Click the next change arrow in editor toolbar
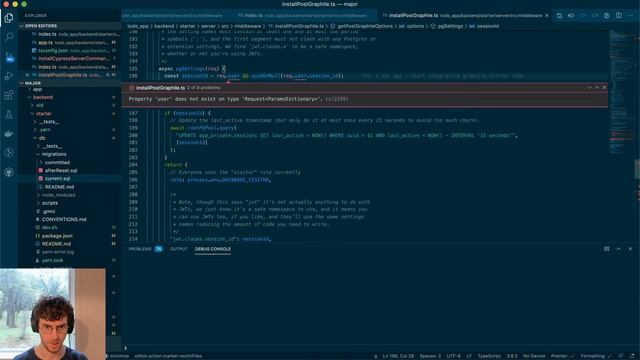Image resolution: width=640 pixels, height=360 pixels. tap(595, 16)
